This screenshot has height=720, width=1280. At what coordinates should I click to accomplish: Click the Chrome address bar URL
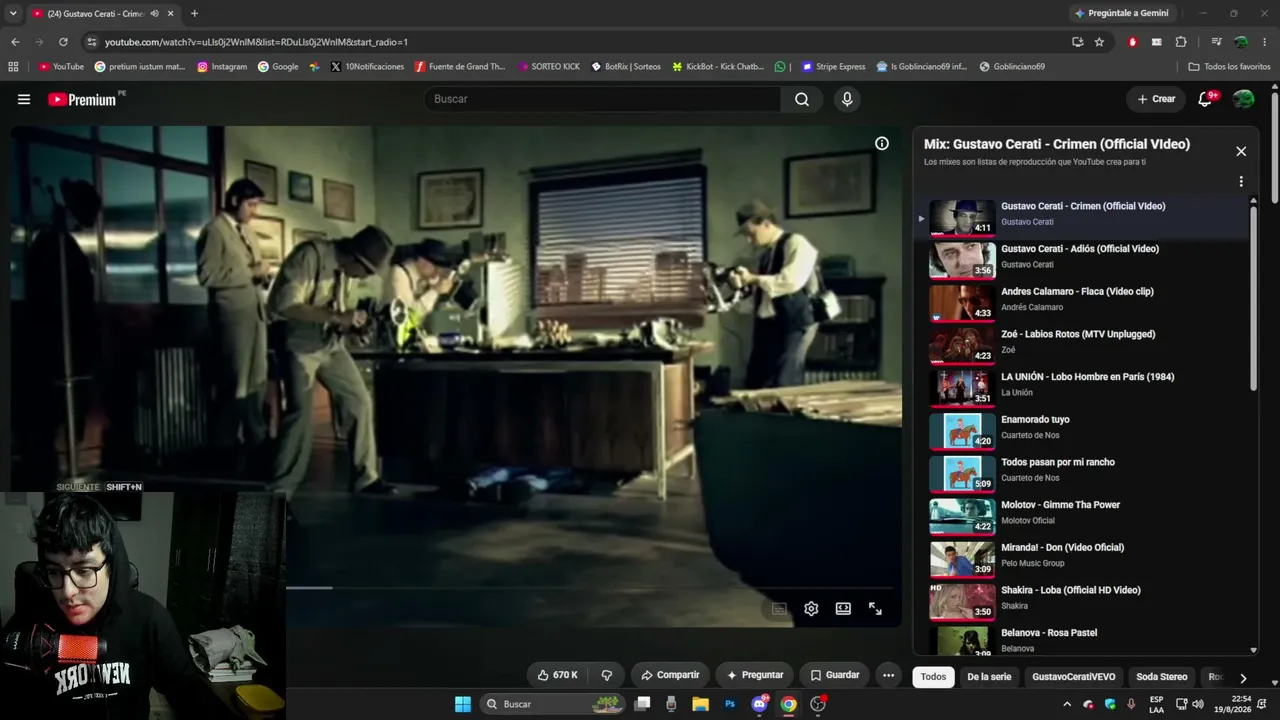[x=256, y=42]
